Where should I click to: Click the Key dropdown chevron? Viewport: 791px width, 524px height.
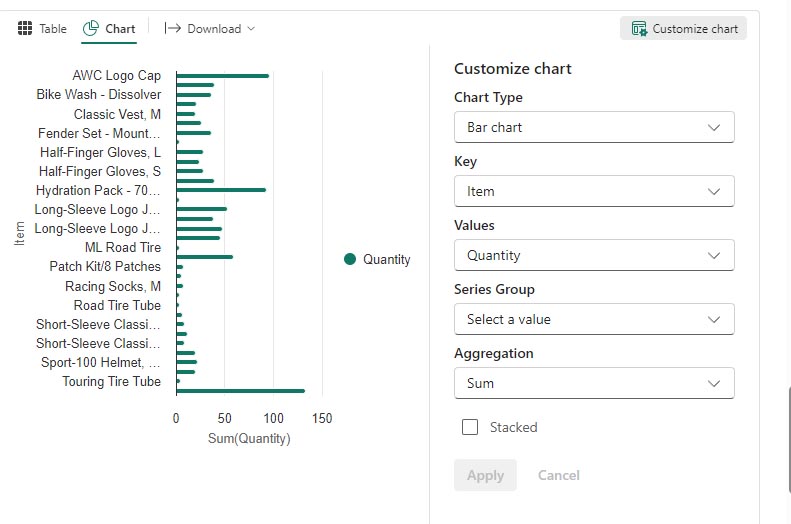tap(714, 191)
